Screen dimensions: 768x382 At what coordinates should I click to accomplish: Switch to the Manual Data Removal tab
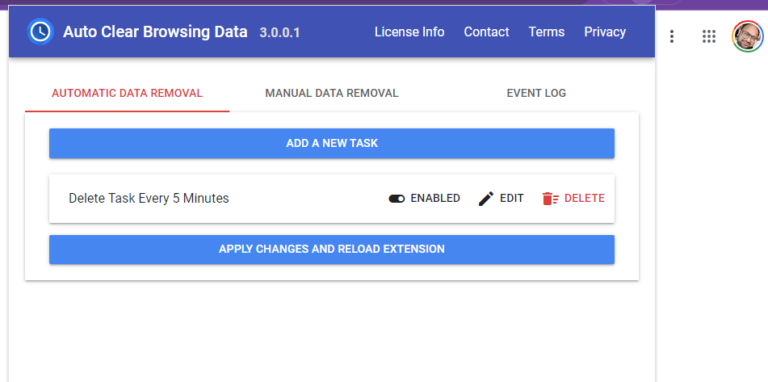[x=332, y=93]
